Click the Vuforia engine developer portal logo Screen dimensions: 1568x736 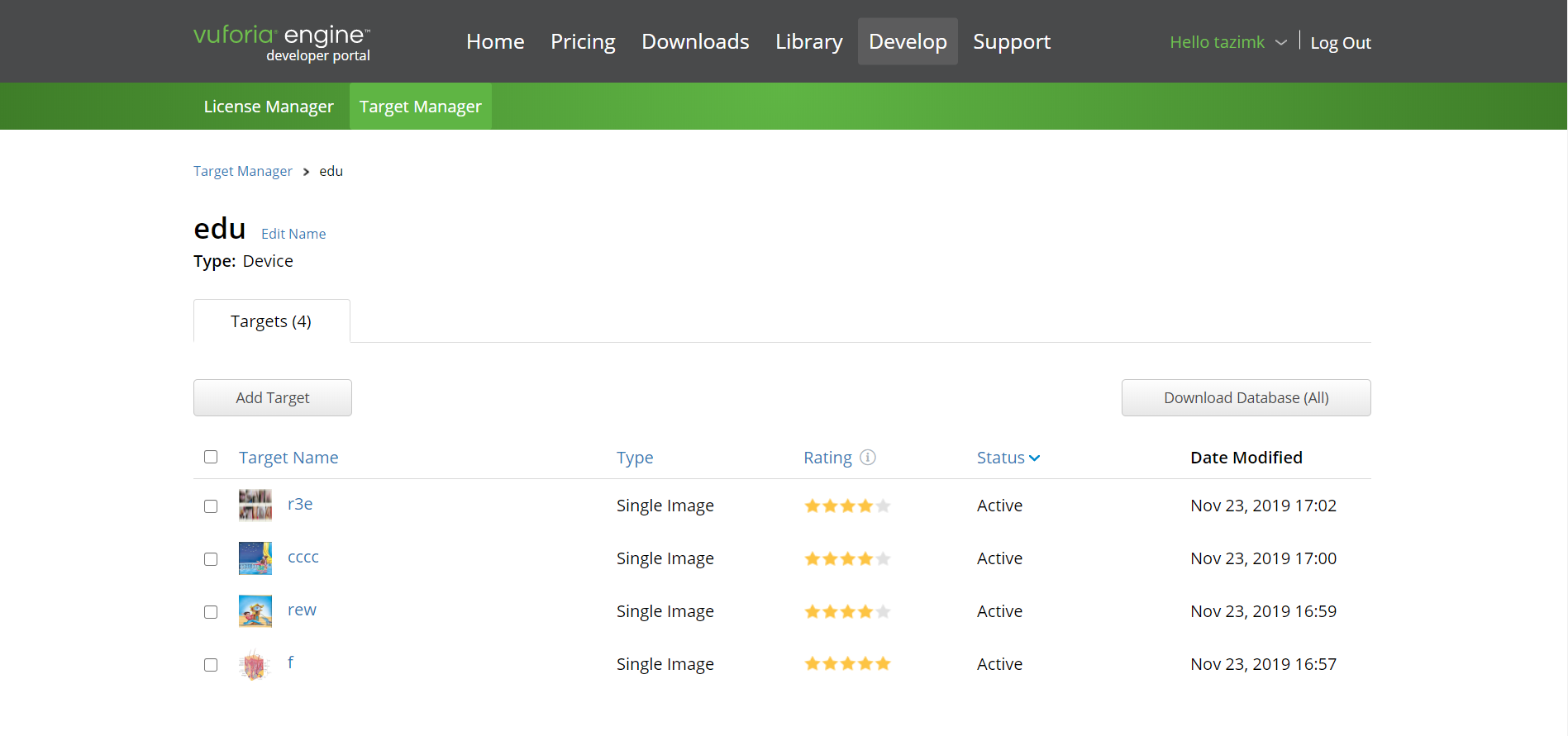point(282,42)
